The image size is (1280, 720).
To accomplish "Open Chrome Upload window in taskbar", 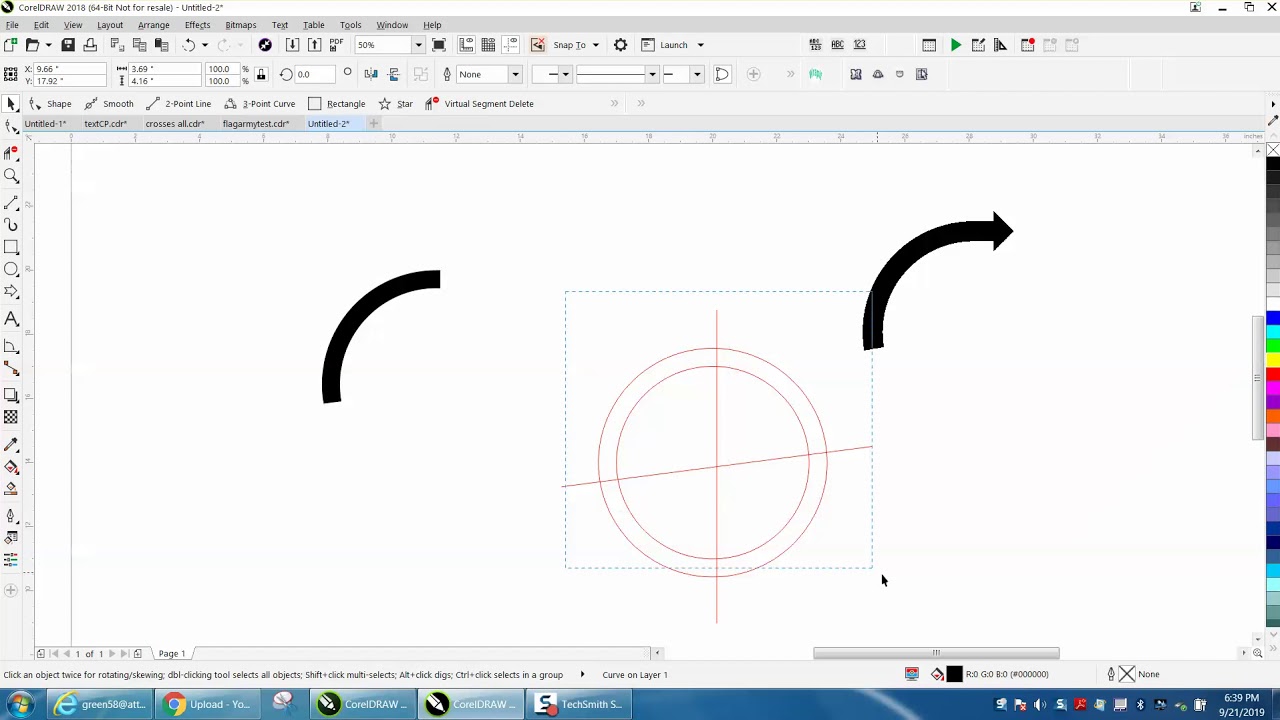I will (x=209, y=704).
